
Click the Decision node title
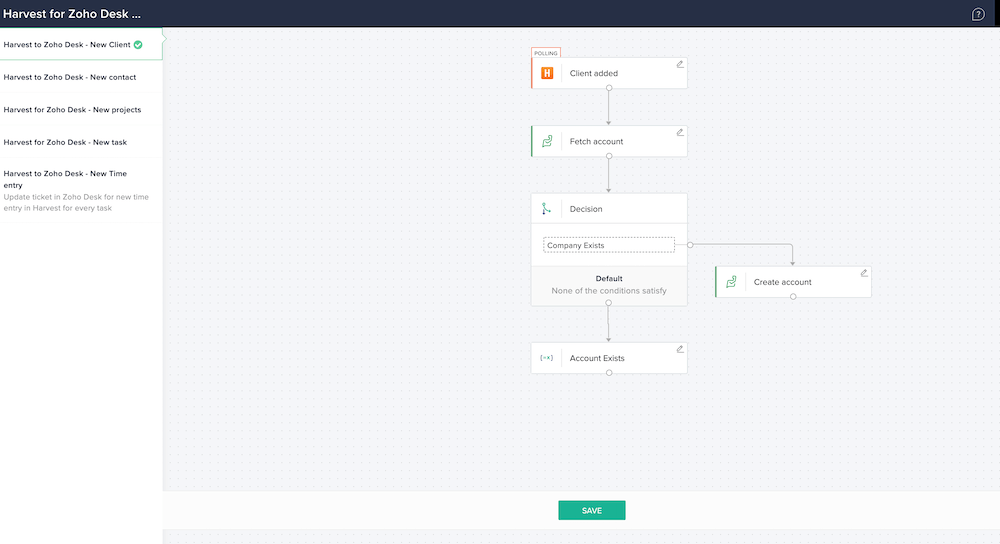[586, 209]
